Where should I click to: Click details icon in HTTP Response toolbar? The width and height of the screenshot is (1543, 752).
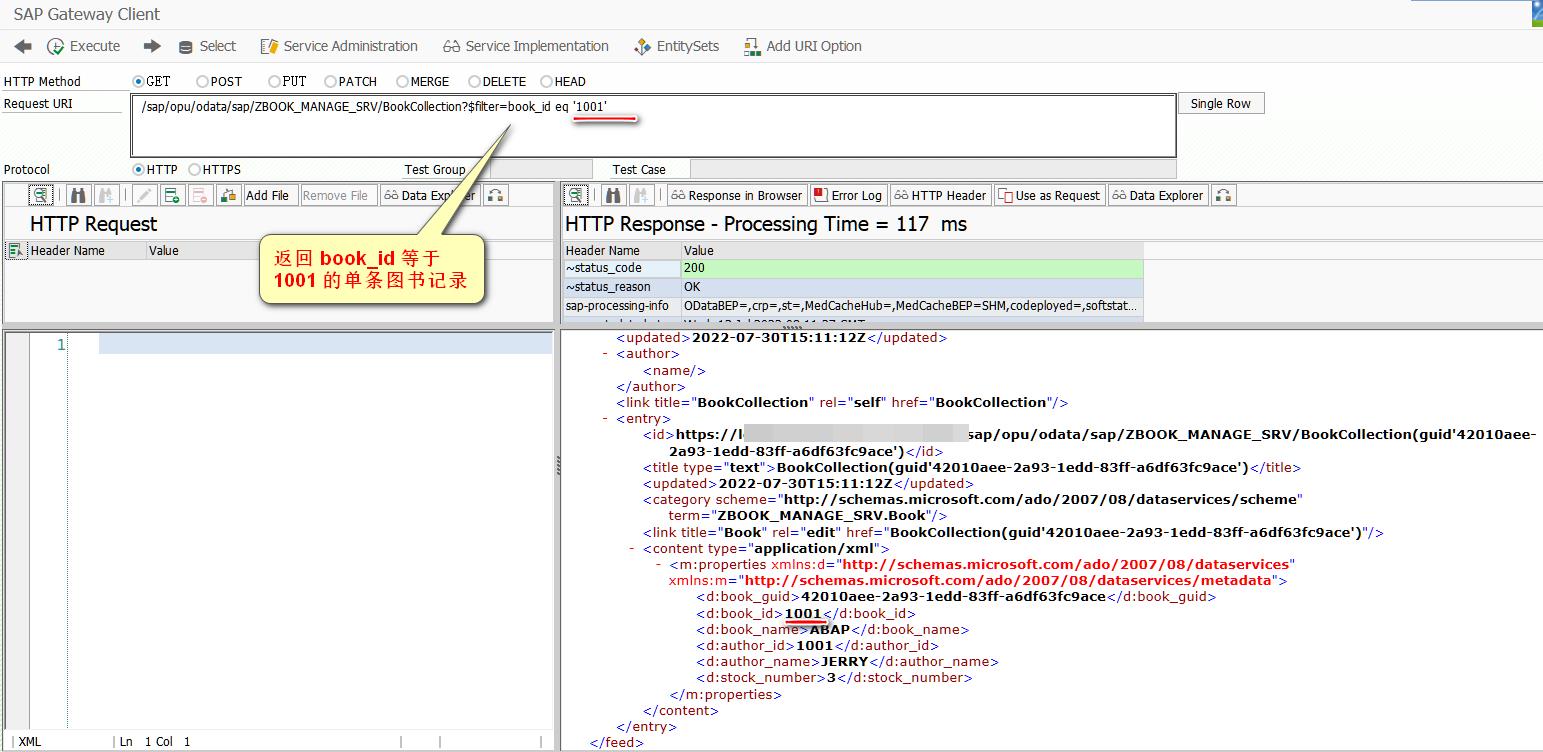(x=575, y=196)
